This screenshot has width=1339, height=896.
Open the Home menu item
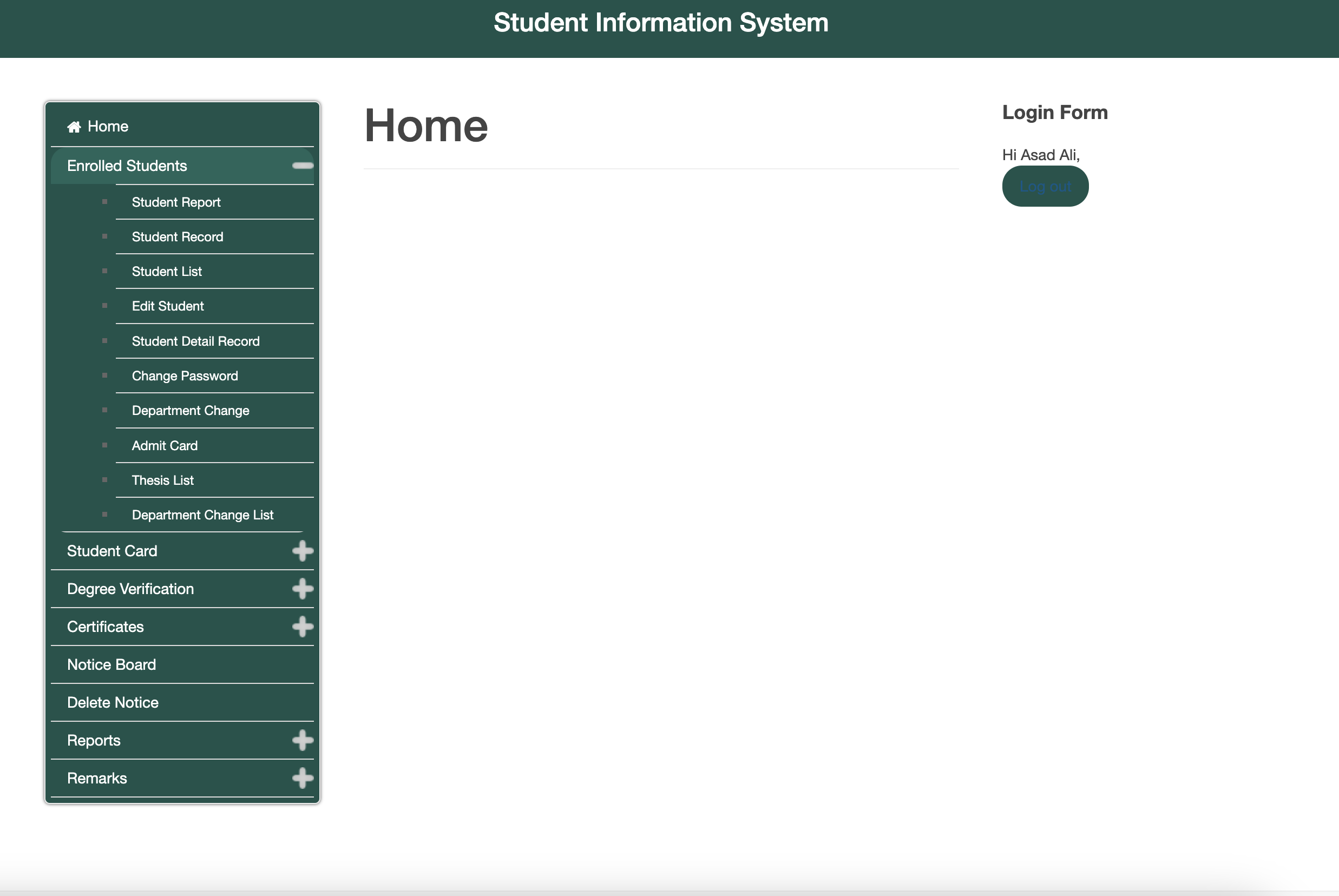click(x=182, y=126)
